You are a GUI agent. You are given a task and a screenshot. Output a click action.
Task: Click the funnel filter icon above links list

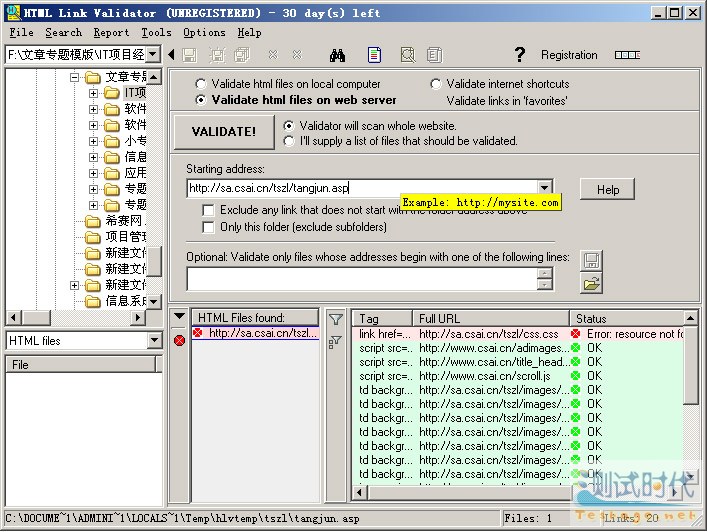[336, 319]
